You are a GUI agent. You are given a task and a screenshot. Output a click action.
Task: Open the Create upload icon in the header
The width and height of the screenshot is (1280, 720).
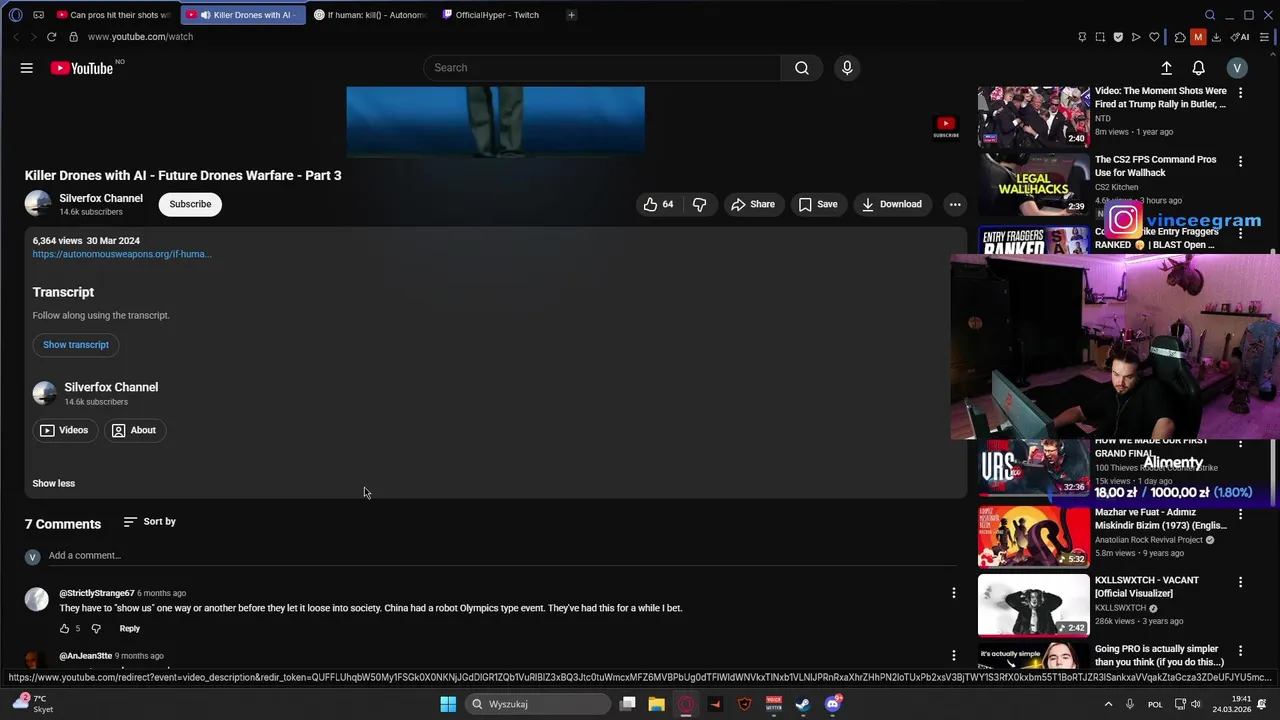[1166, 68]
